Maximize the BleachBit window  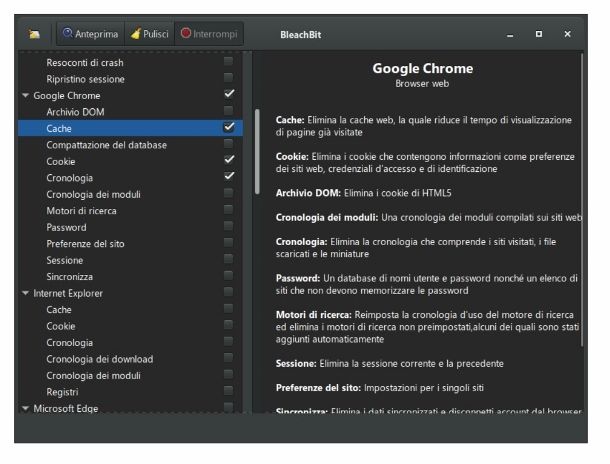[539, 34]
